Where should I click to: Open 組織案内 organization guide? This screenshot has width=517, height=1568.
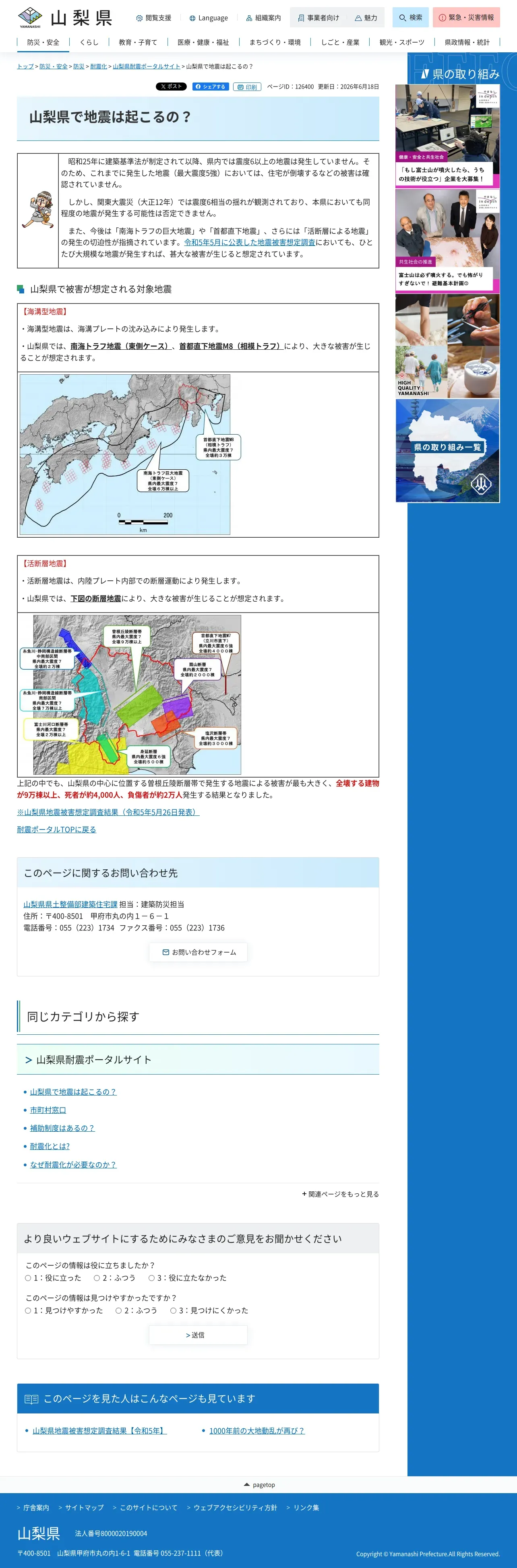(263, 18)
